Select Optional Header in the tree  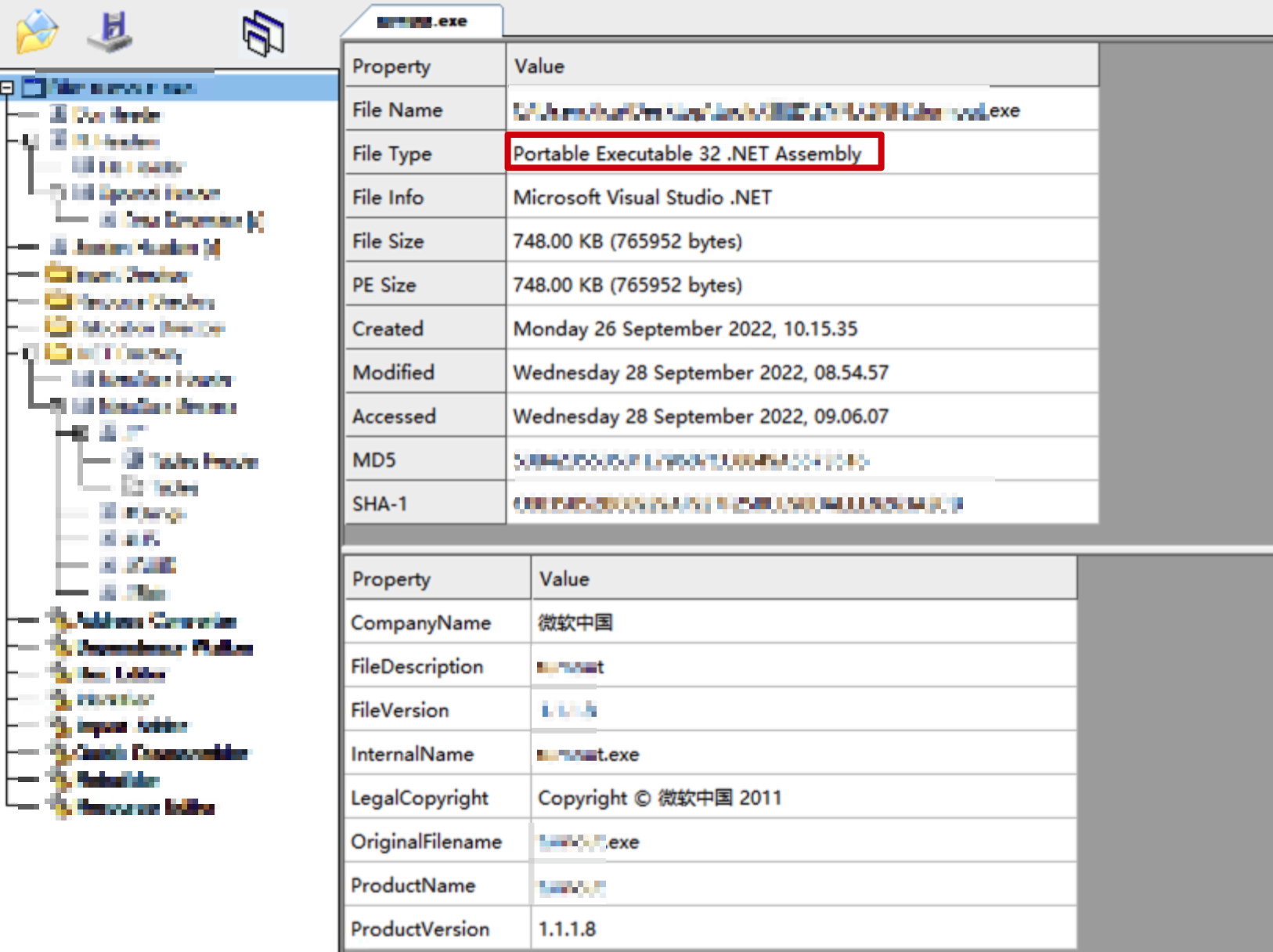click(159, 193)
